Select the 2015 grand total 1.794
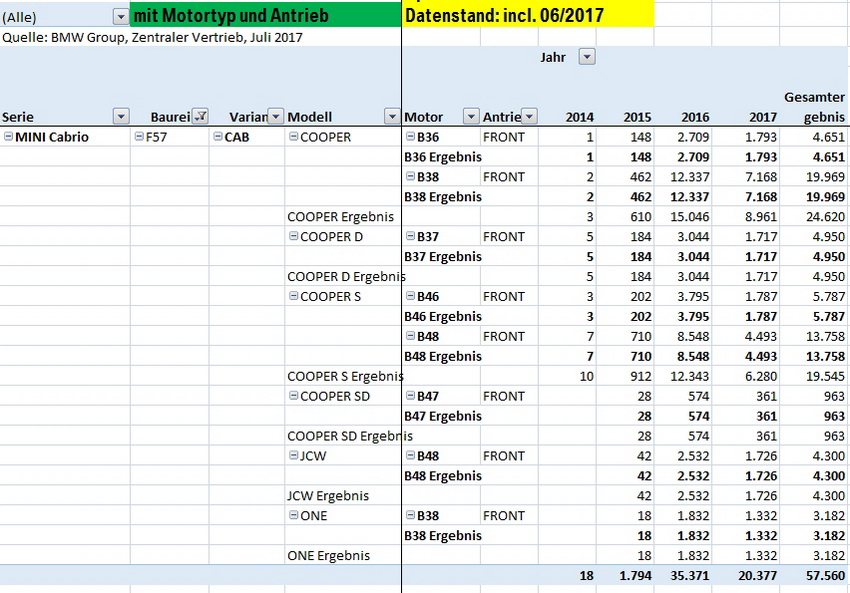This screenshot has width=850, height=593. coord(636,575)
